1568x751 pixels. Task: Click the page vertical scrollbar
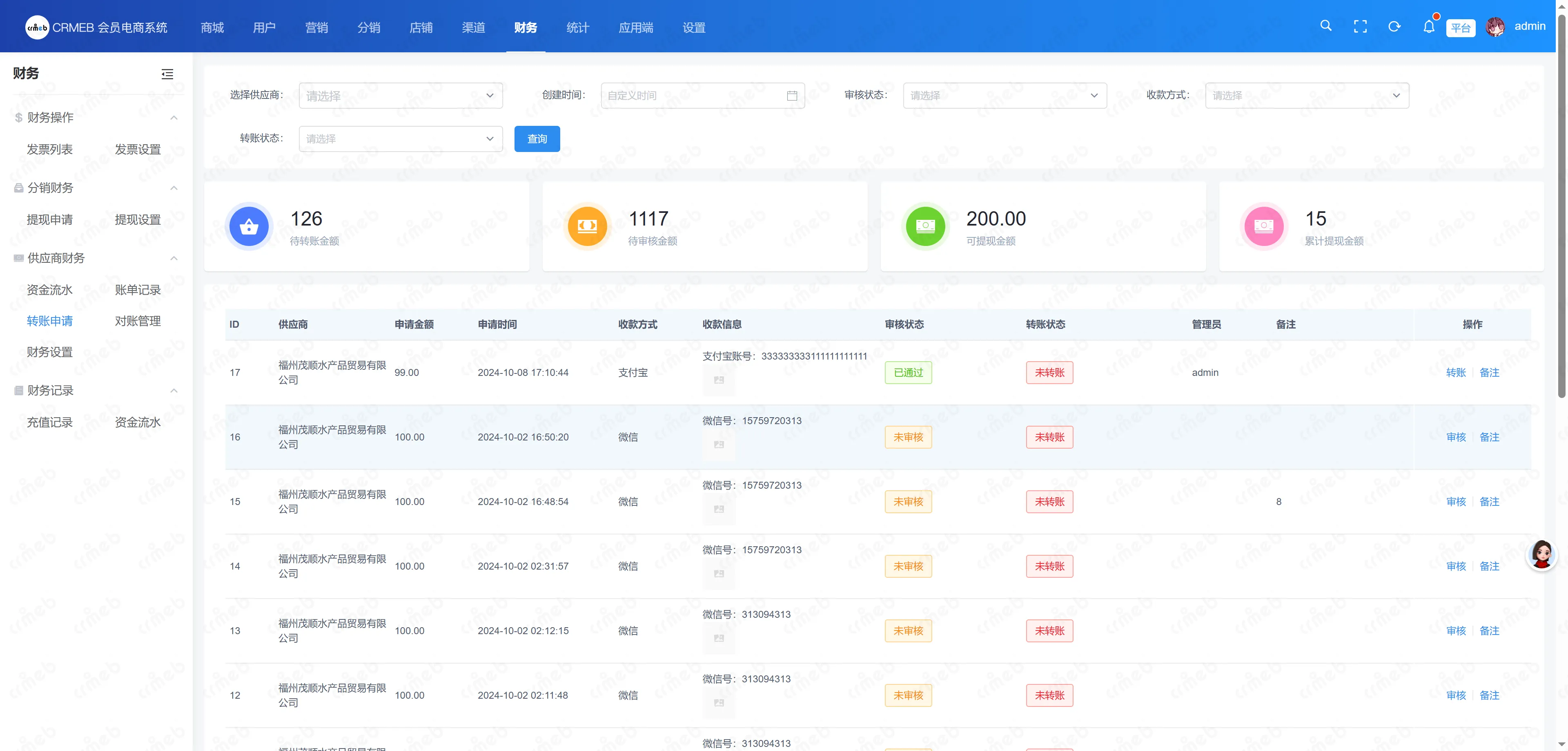[x=1562, y=207]
